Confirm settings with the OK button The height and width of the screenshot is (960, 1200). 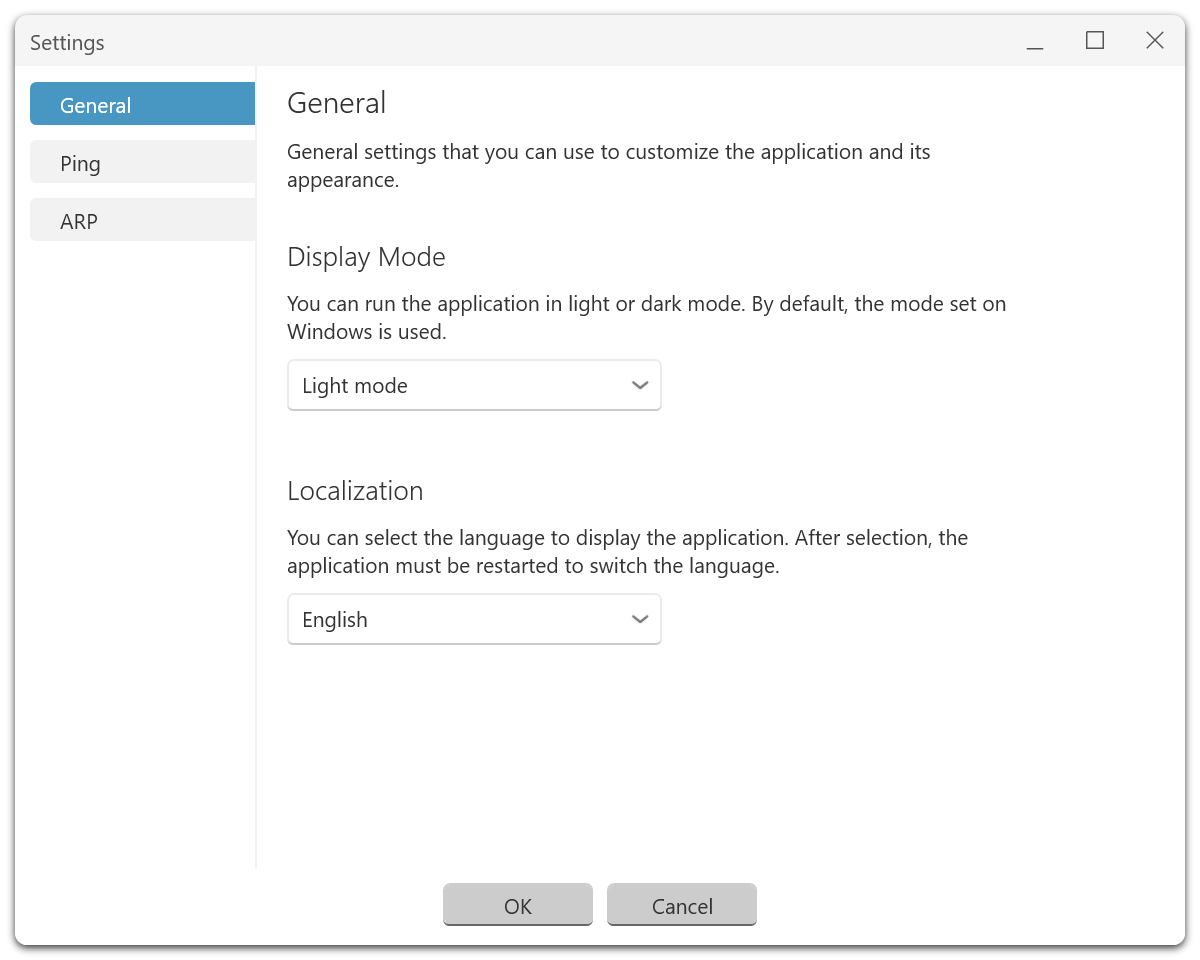tap(518, 906)
